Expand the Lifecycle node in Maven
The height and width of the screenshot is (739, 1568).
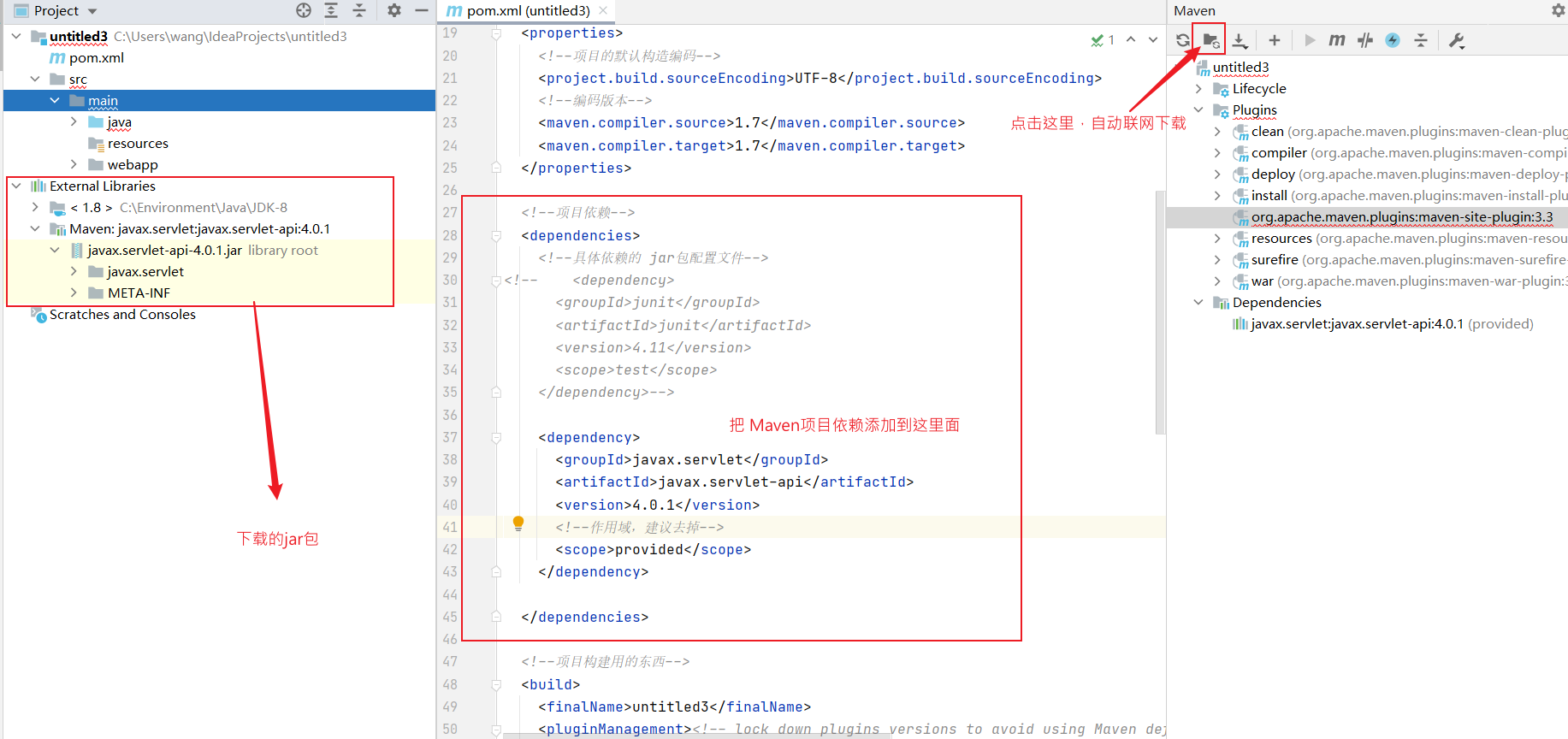tap(1198, 89)
